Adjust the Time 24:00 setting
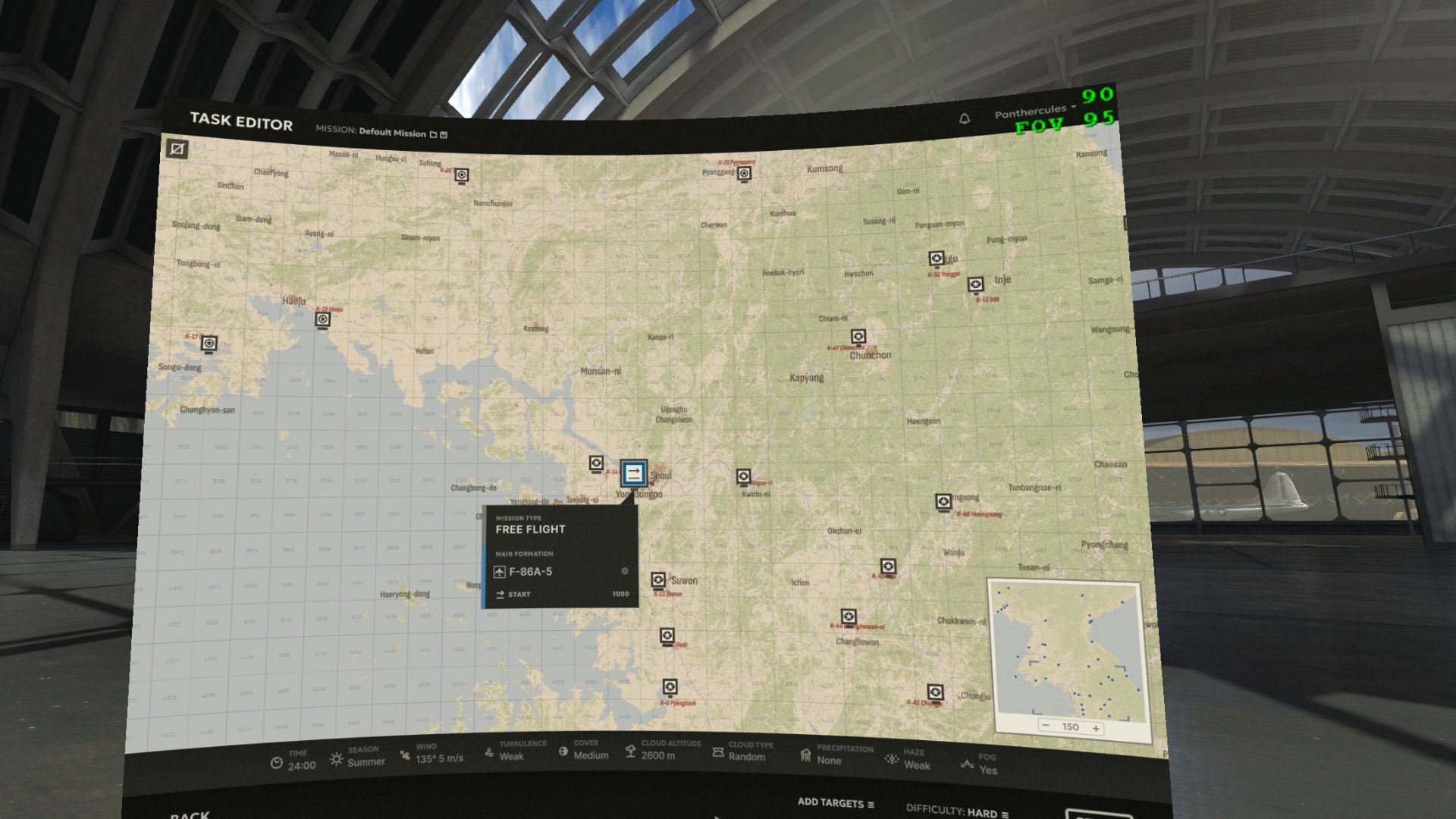This screenshot has height=819, width=1456. click(x=293, y=761)
